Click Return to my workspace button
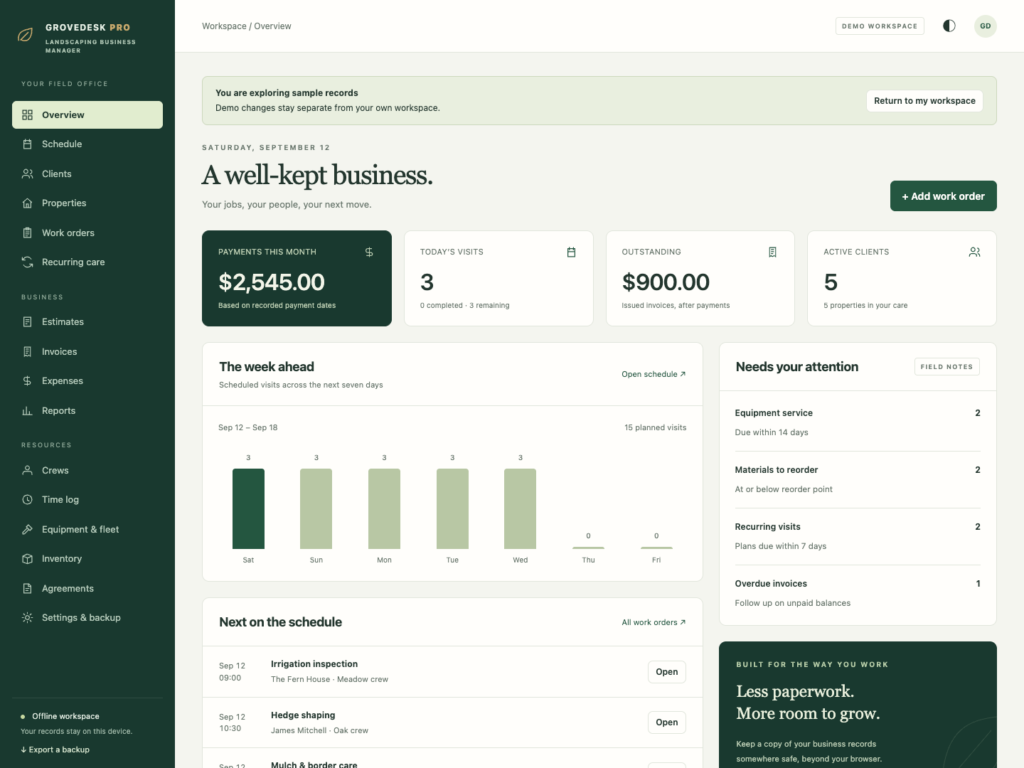 click(924, 101)
